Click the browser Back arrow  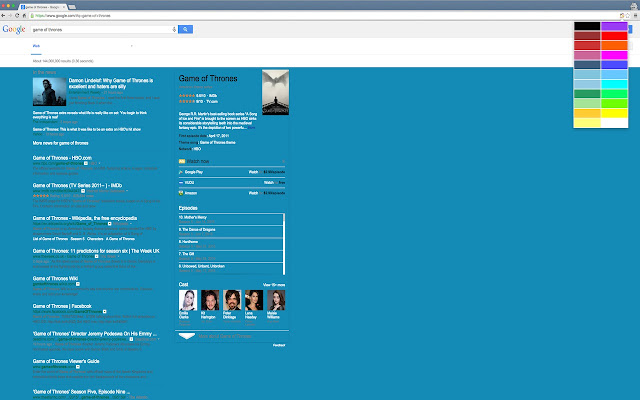click(x=3, y=16)
